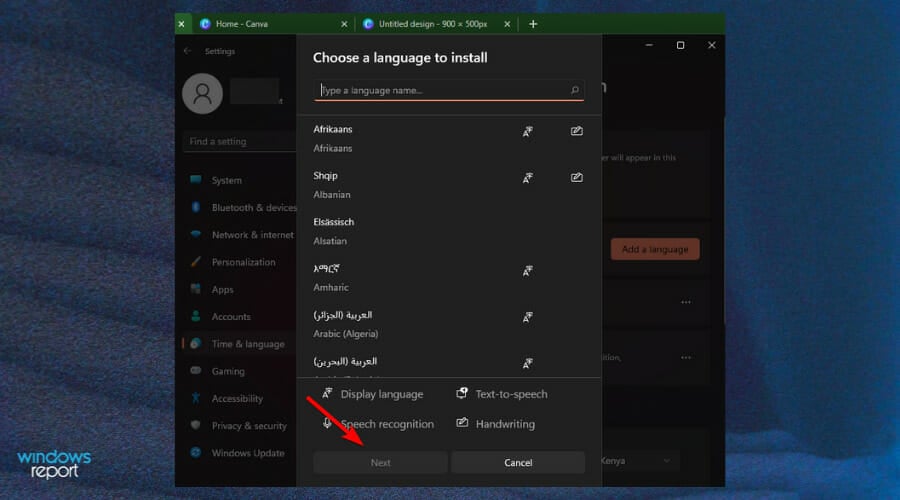
Task: Click the Privacy shield icon in sidebar
Action: [x=196, y=425]
